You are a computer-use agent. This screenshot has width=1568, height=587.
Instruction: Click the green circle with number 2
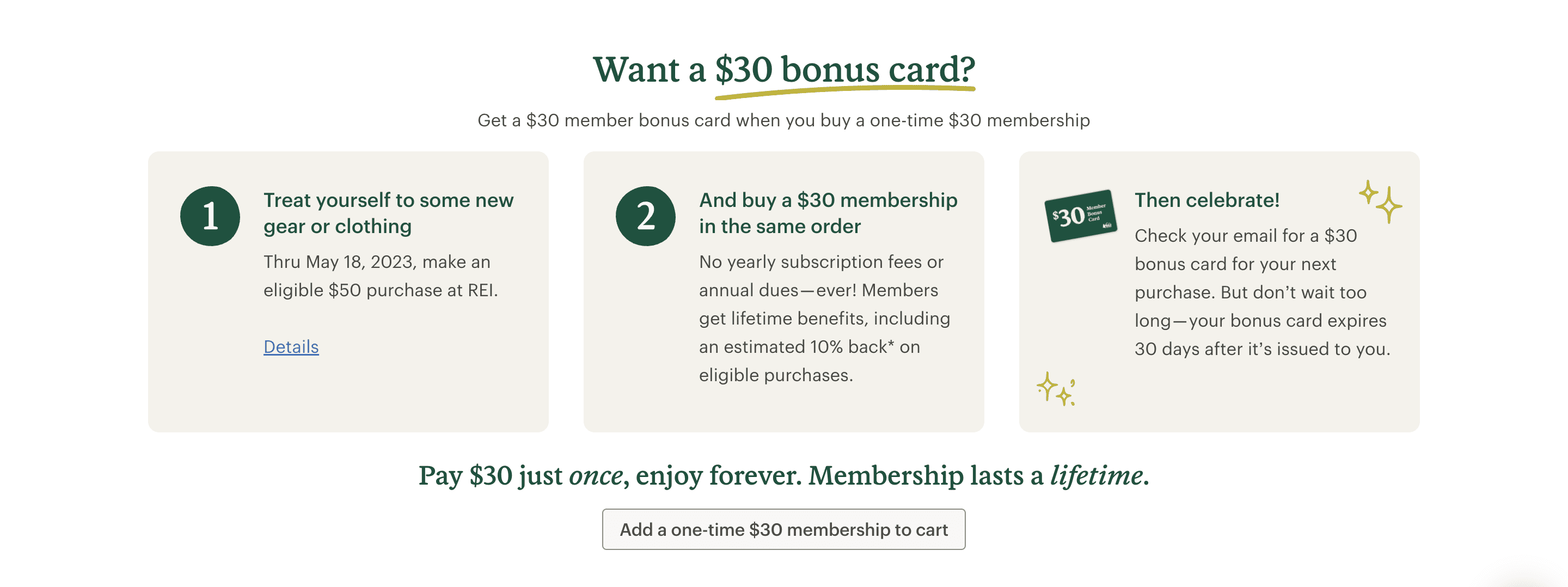pyautogui.click(x=645, y=216)
